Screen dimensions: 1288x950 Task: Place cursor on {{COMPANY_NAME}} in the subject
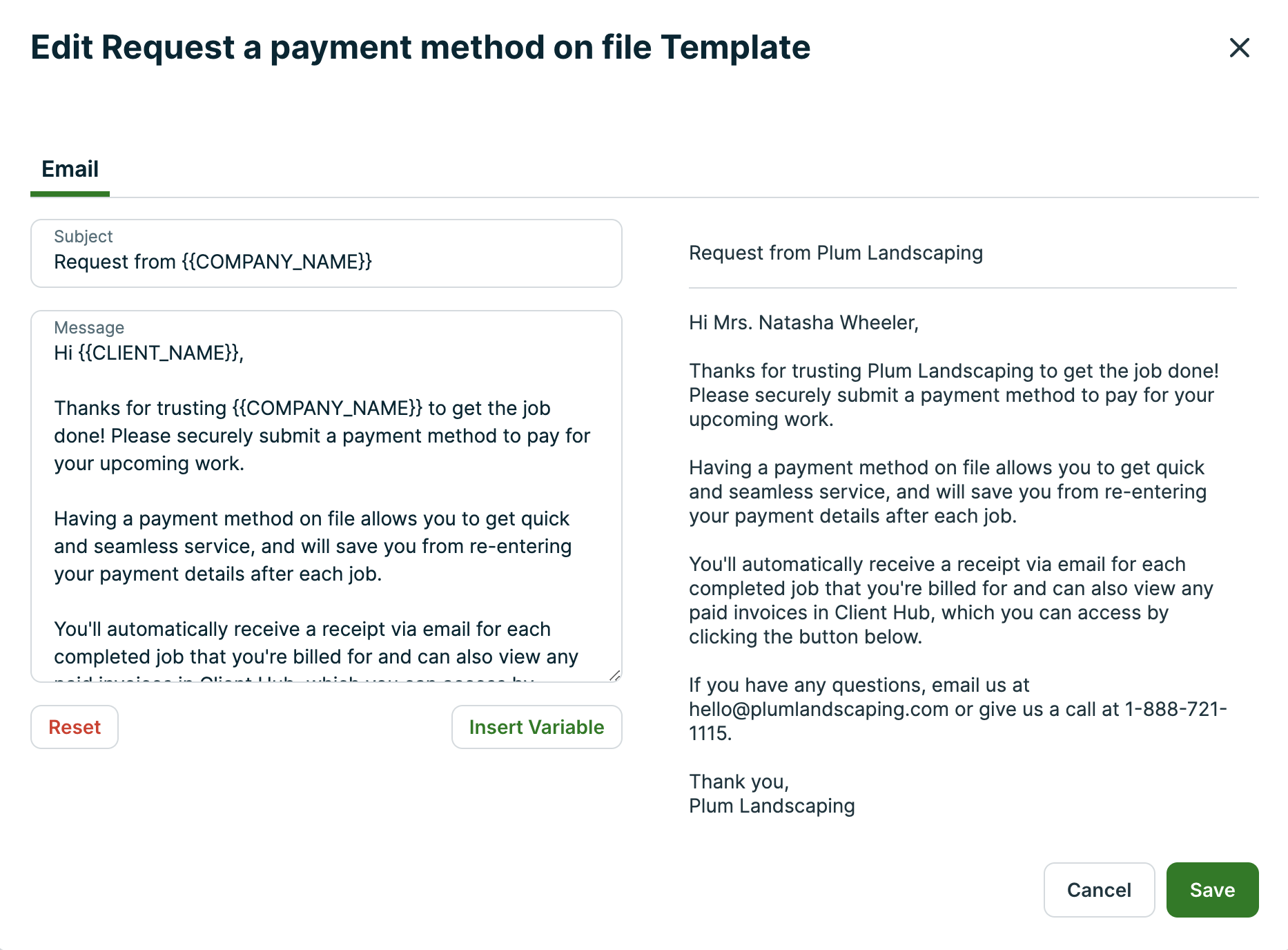[x=277, y=262]
